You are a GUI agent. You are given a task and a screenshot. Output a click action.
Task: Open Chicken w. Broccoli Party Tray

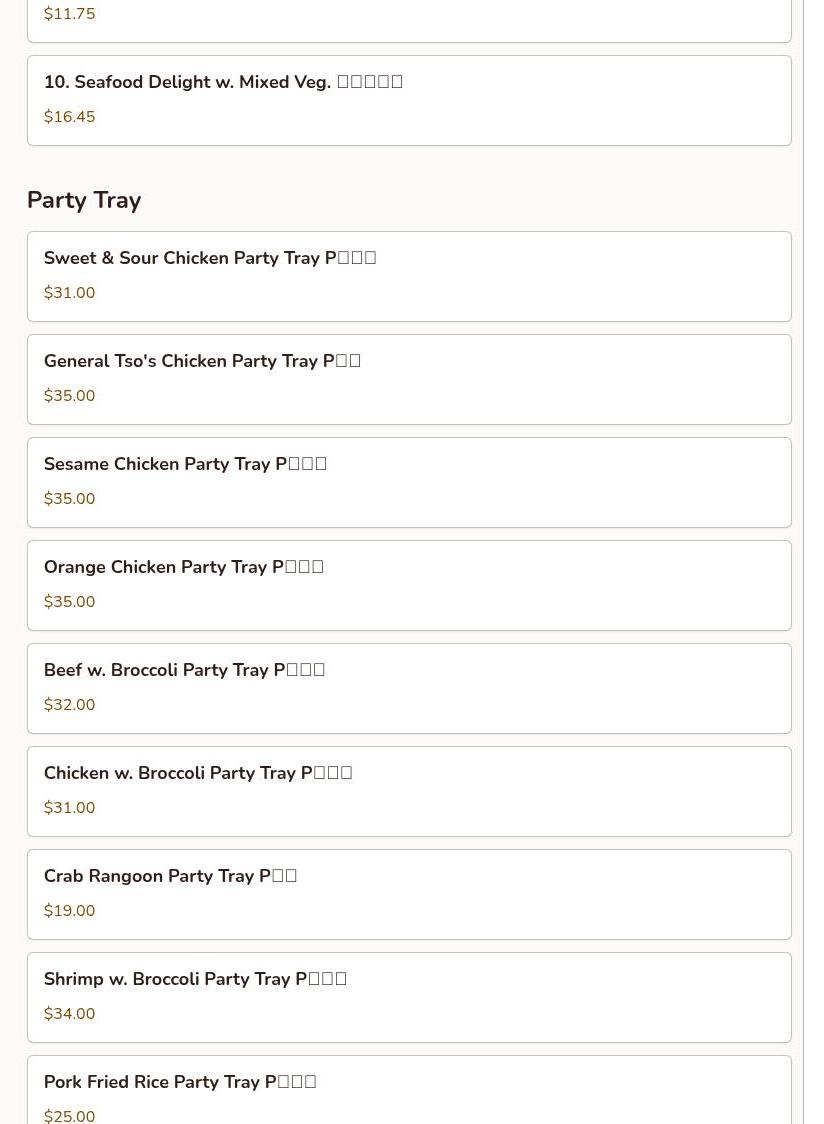[x=198, y=773]
